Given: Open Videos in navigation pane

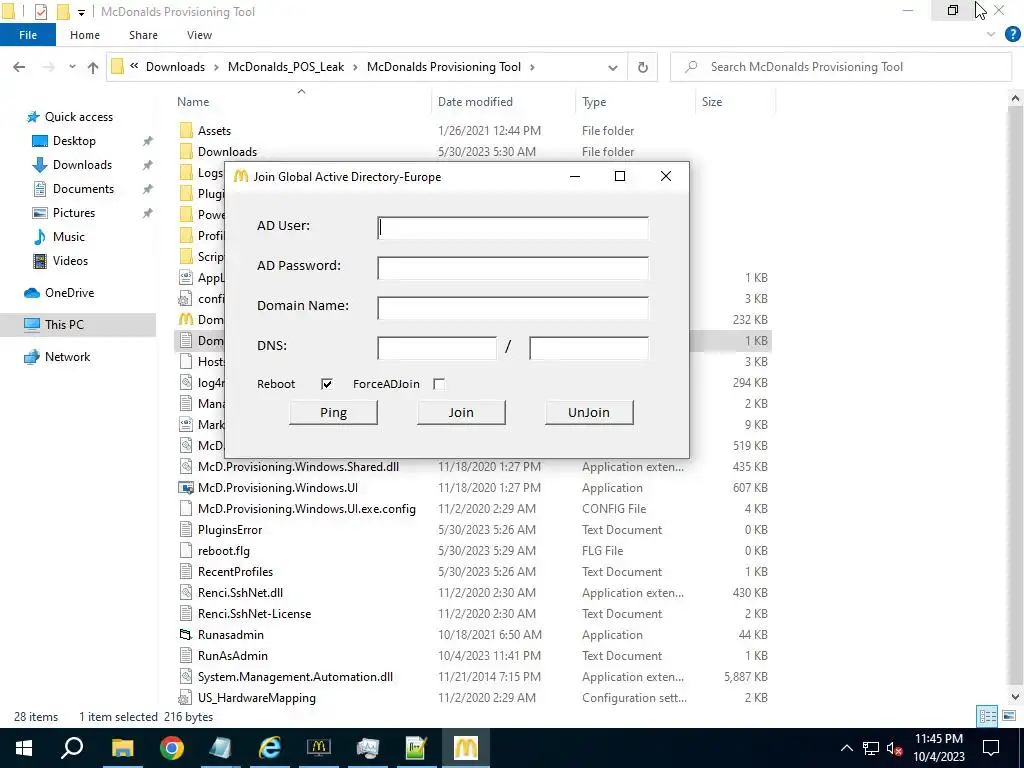Looking at the screenshot, I should pyautogui.click(x=70, y=261).
